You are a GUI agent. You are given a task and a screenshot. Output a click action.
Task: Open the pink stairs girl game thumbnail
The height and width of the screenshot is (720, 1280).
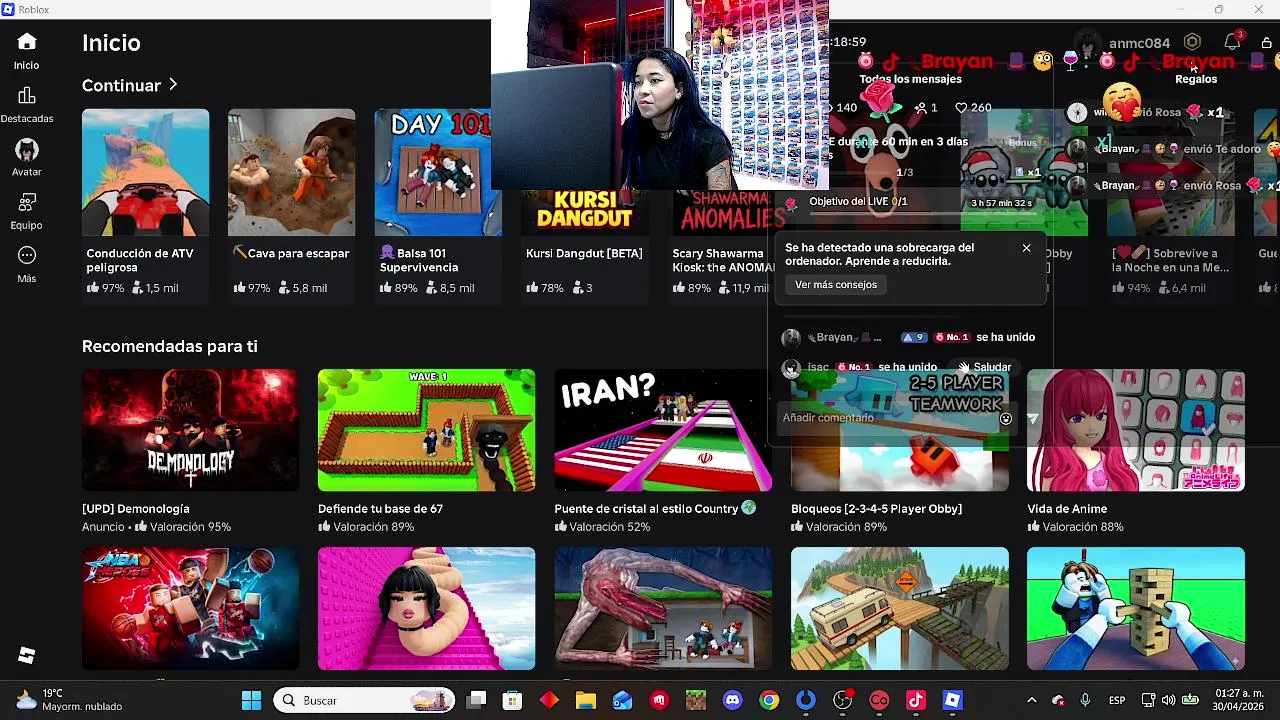coord(426,608)
